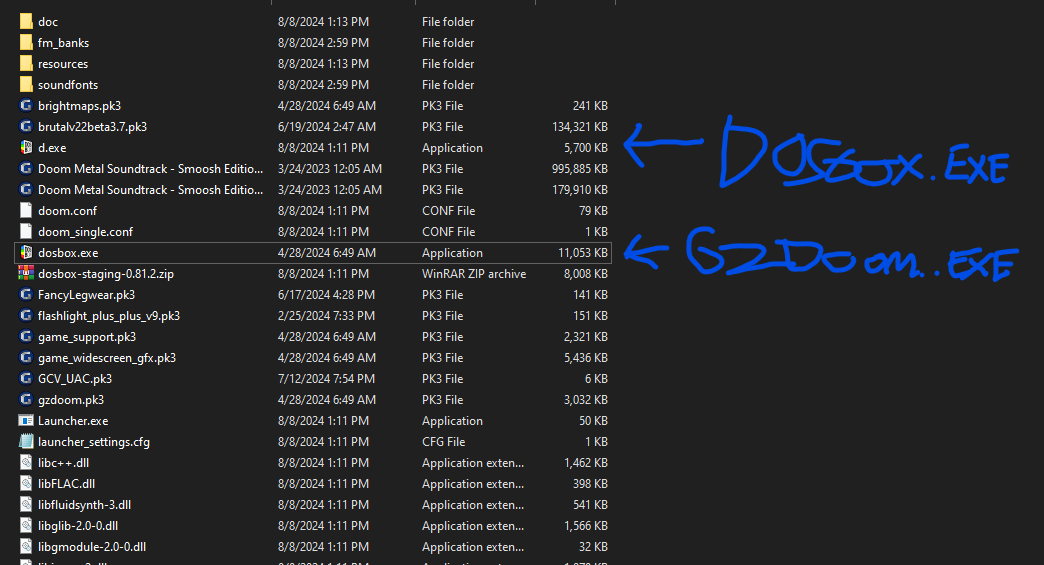The width and height of the screenshot is (1044, 565).
Task: Click the file name dosbox.exe
Action: 68,253
